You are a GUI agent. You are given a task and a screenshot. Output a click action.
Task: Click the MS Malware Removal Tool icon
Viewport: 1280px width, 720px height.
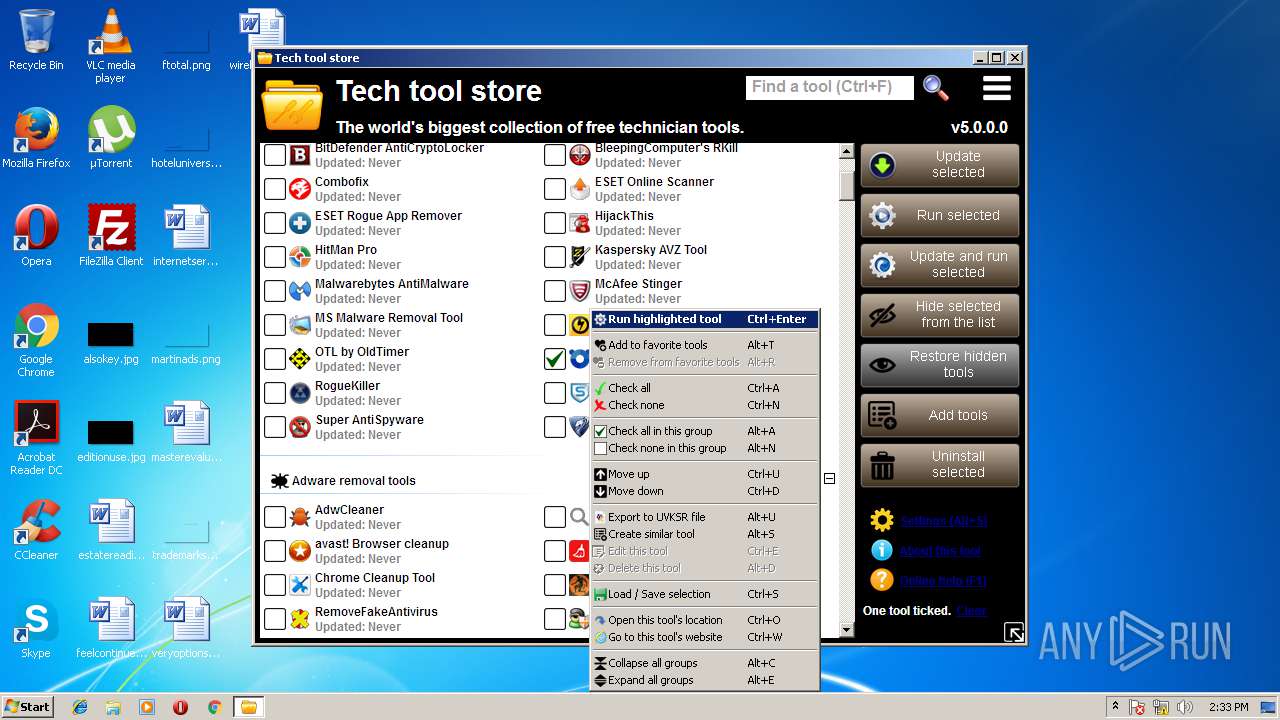point(299,325)
